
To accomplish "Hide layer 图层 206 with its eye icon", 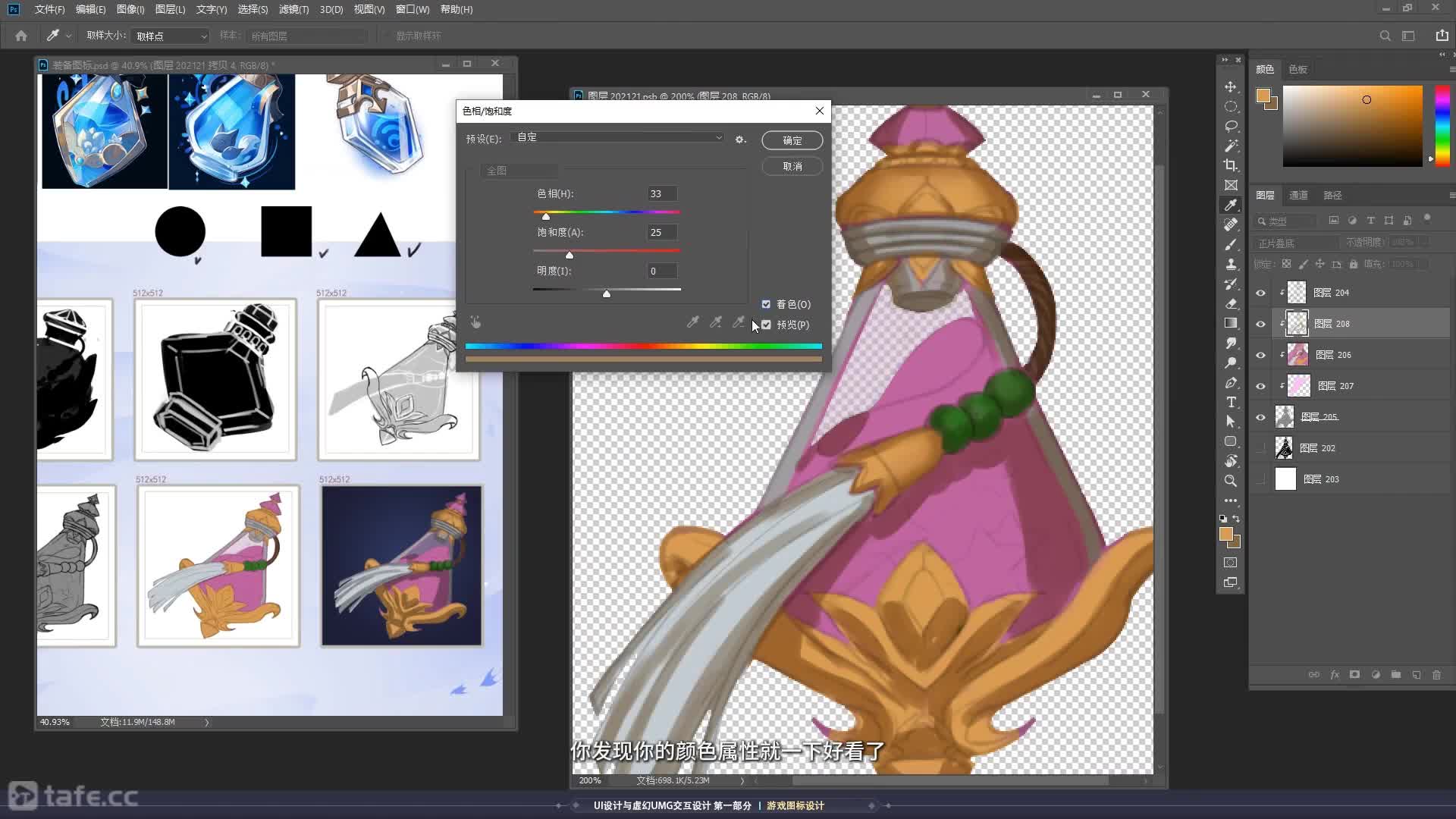I will point(1260,355).
